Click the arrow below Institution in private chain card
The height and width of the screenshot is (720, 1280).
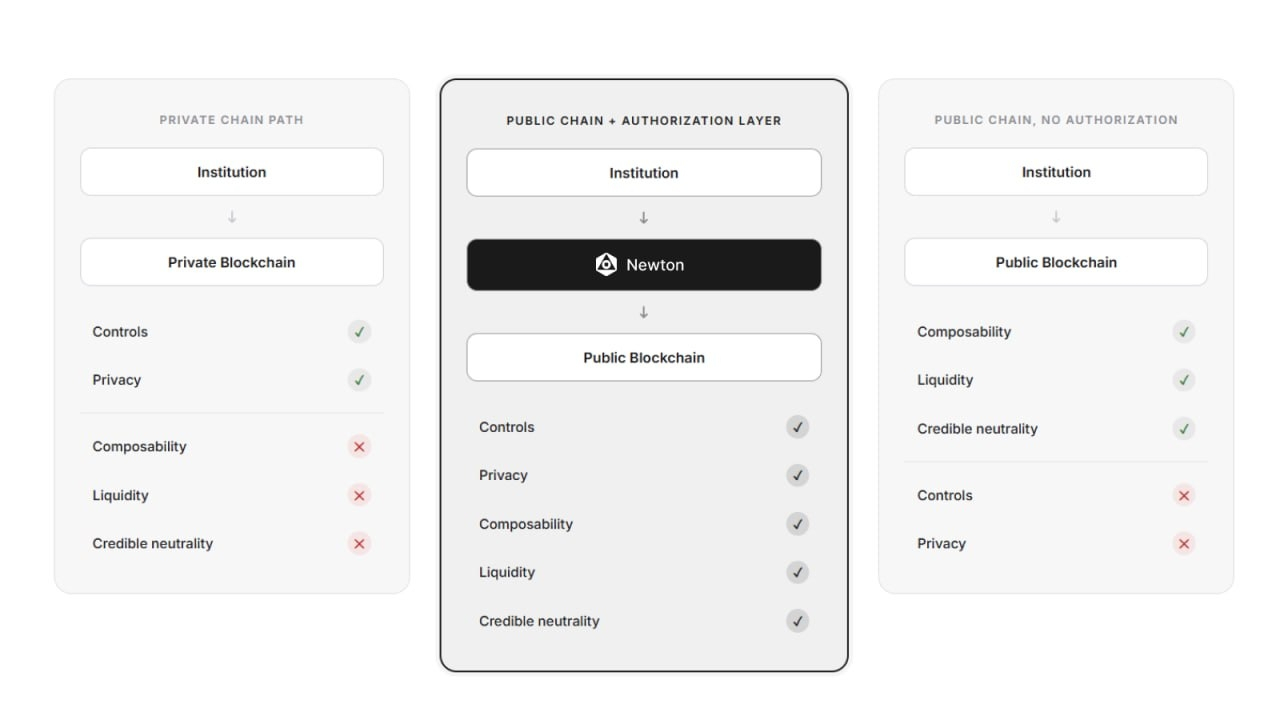pos(232,217)
